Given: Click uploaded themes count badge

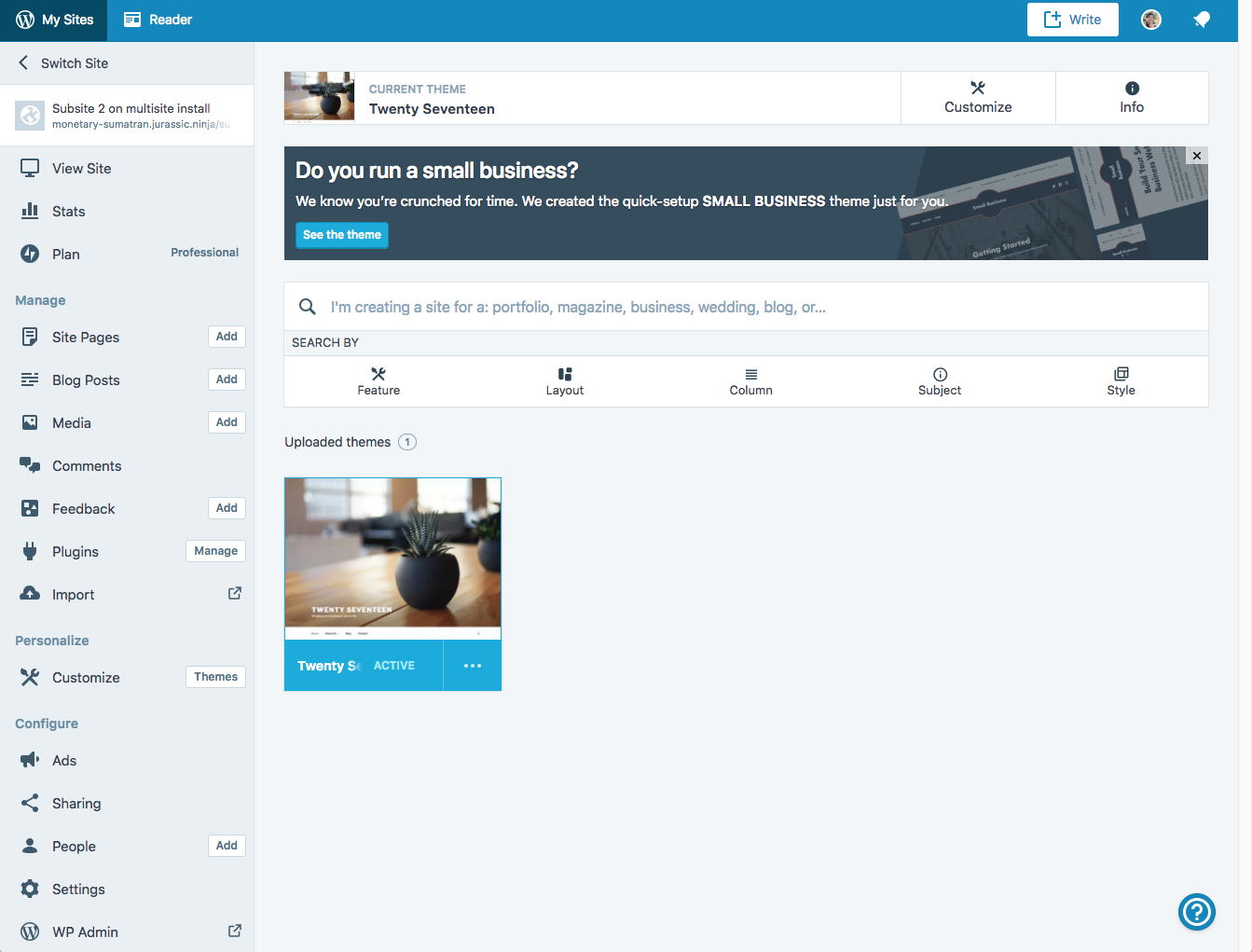Looking at the screenshot, I should [x=407, y=442].
